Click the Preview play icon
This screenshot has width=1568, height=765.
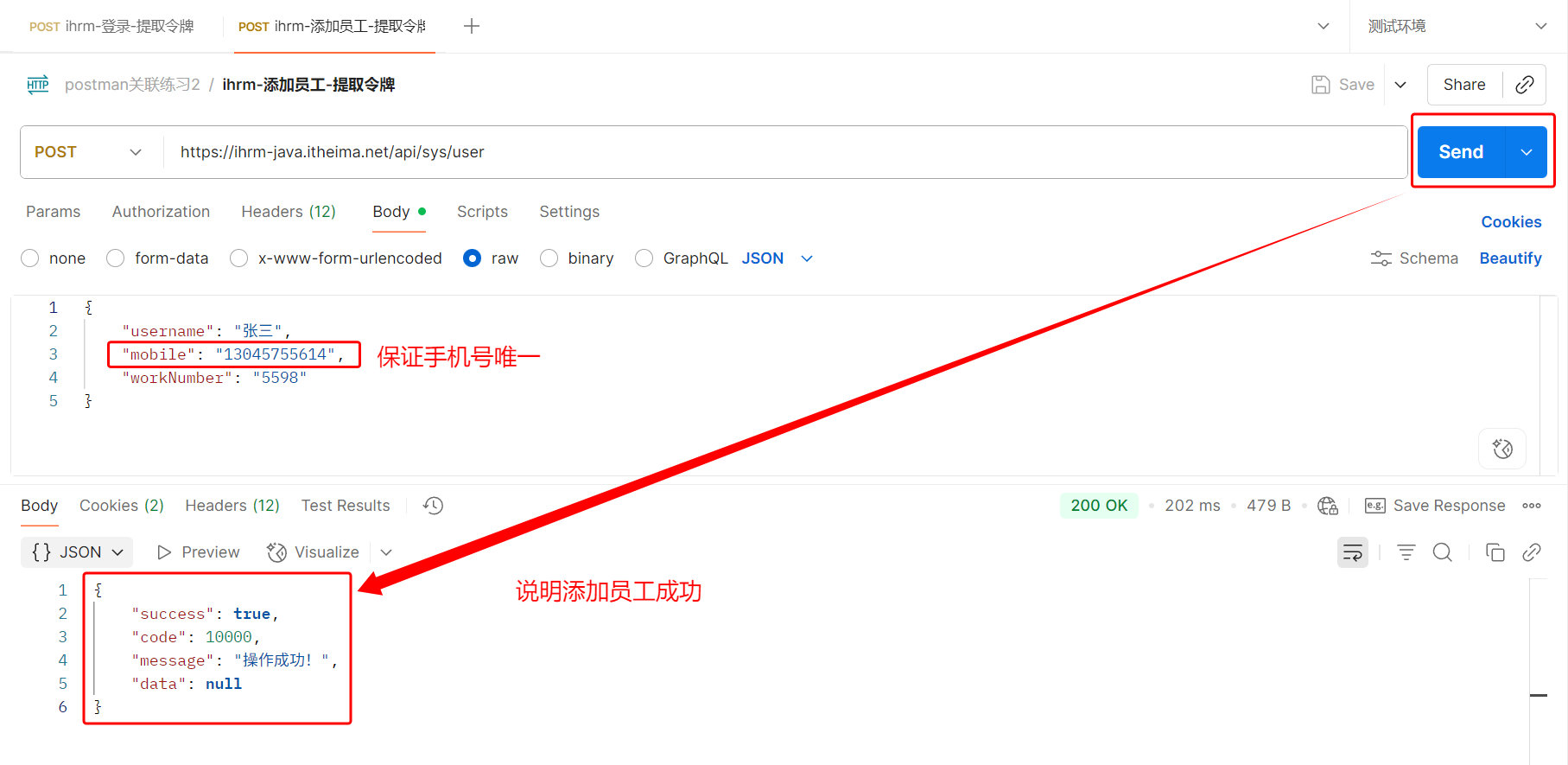164,552
